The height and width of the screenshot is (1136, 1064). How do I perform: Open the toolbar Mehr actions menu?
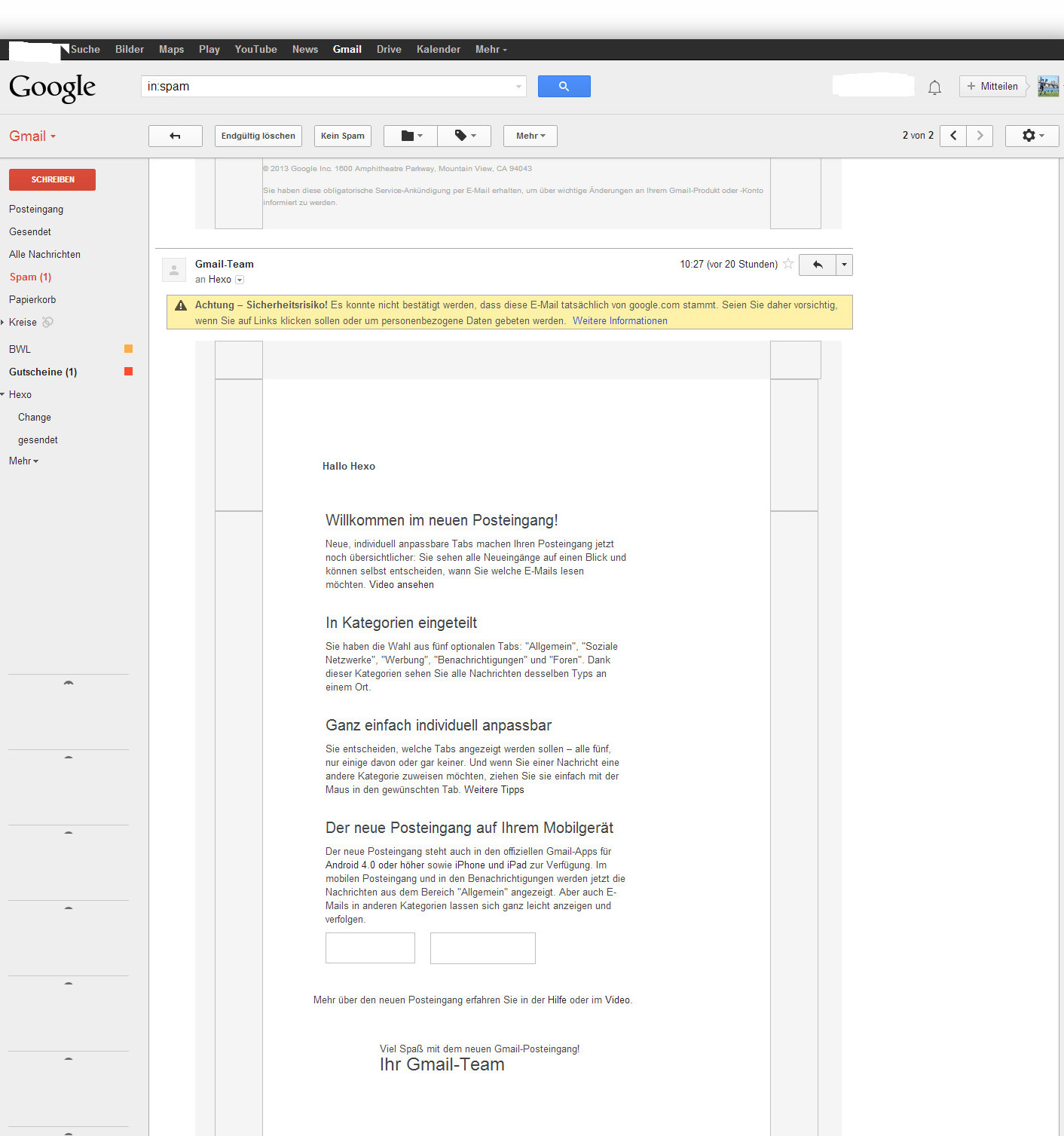point(530,136)
